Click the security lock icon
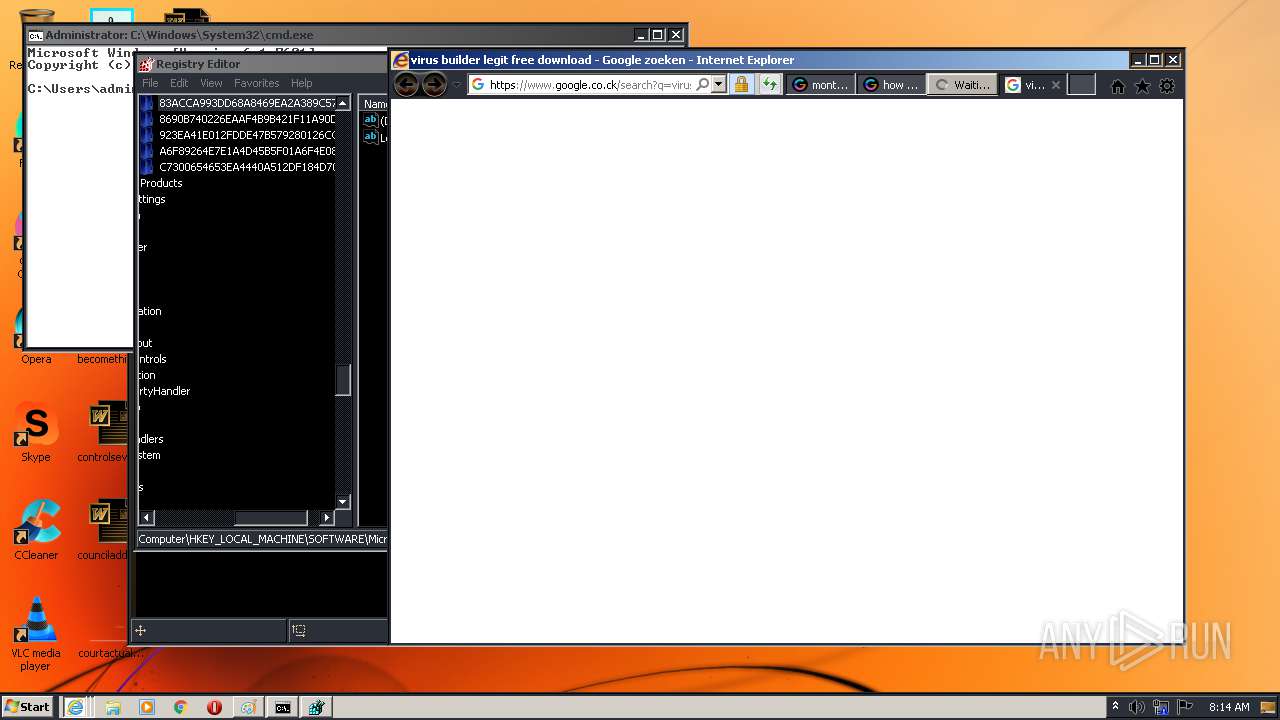 click(x=741, y=85)
